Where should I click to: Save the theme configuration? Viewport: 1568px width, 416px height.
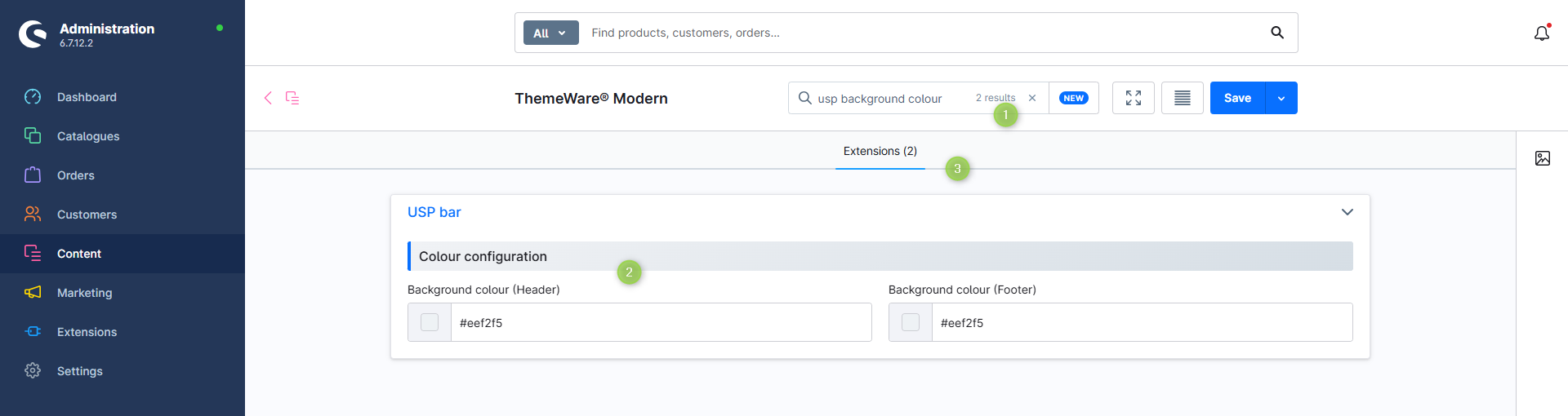point(1237,98)
